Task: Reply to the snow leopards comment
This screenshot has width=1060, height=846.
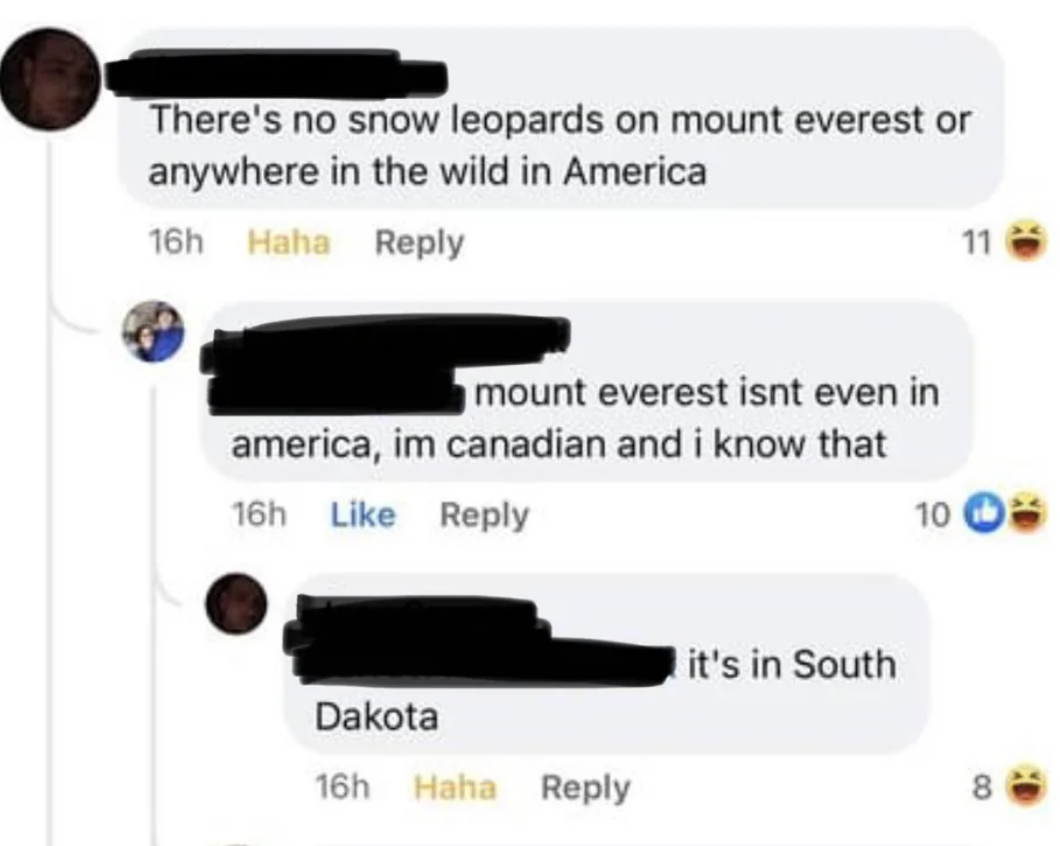Action: tap(419, 240)
